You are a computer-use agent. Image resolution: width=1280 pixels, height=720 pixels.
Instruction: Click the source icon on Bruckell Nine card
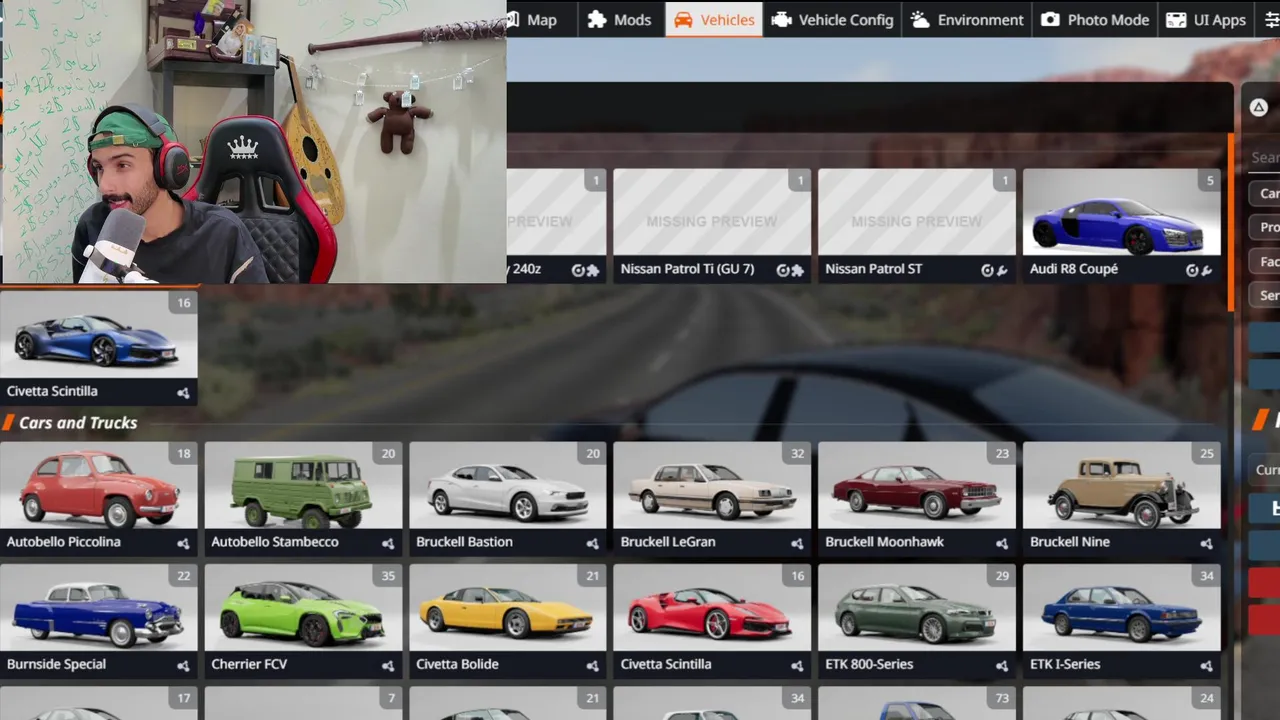(1206, 543)
